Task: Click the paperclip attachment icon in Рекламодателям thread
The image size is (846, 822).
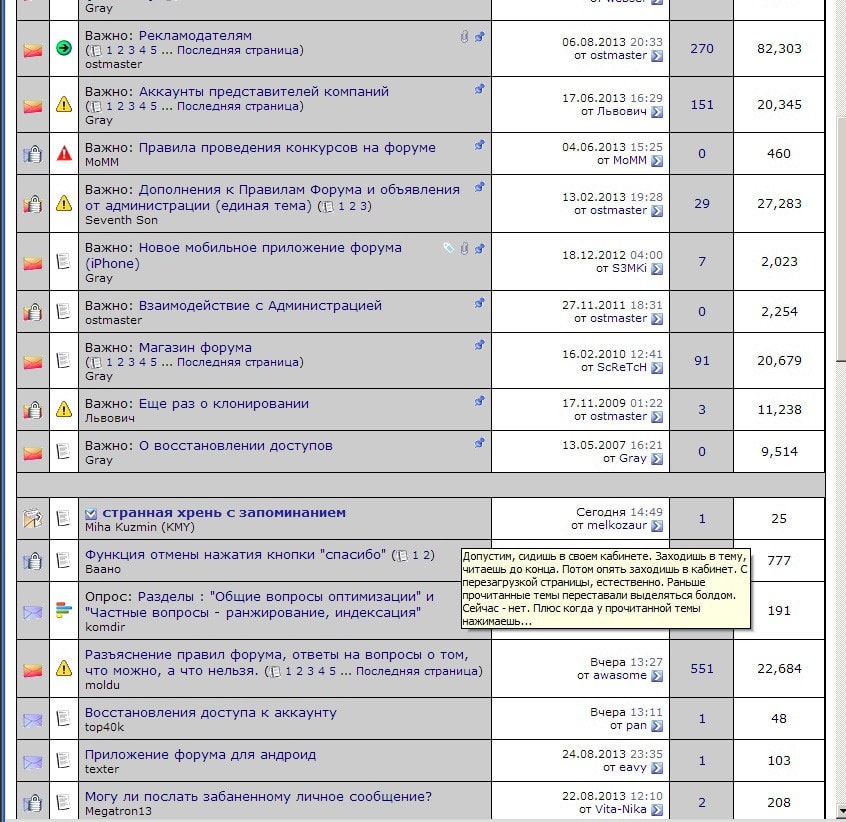Action: (464, 36)
